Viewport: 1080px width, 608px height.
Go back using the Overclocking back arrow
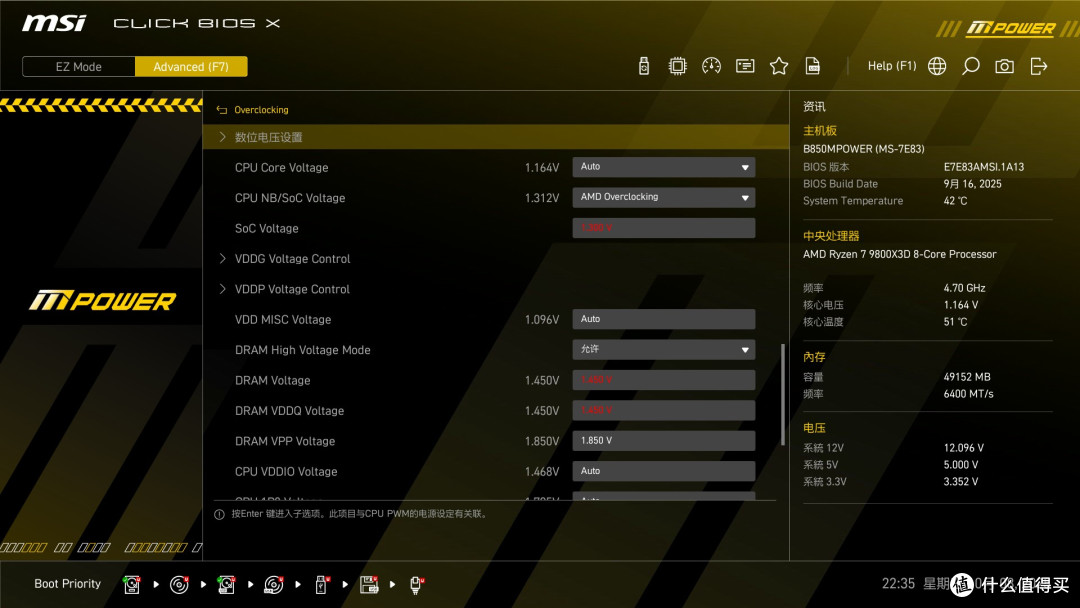point(221,110)
